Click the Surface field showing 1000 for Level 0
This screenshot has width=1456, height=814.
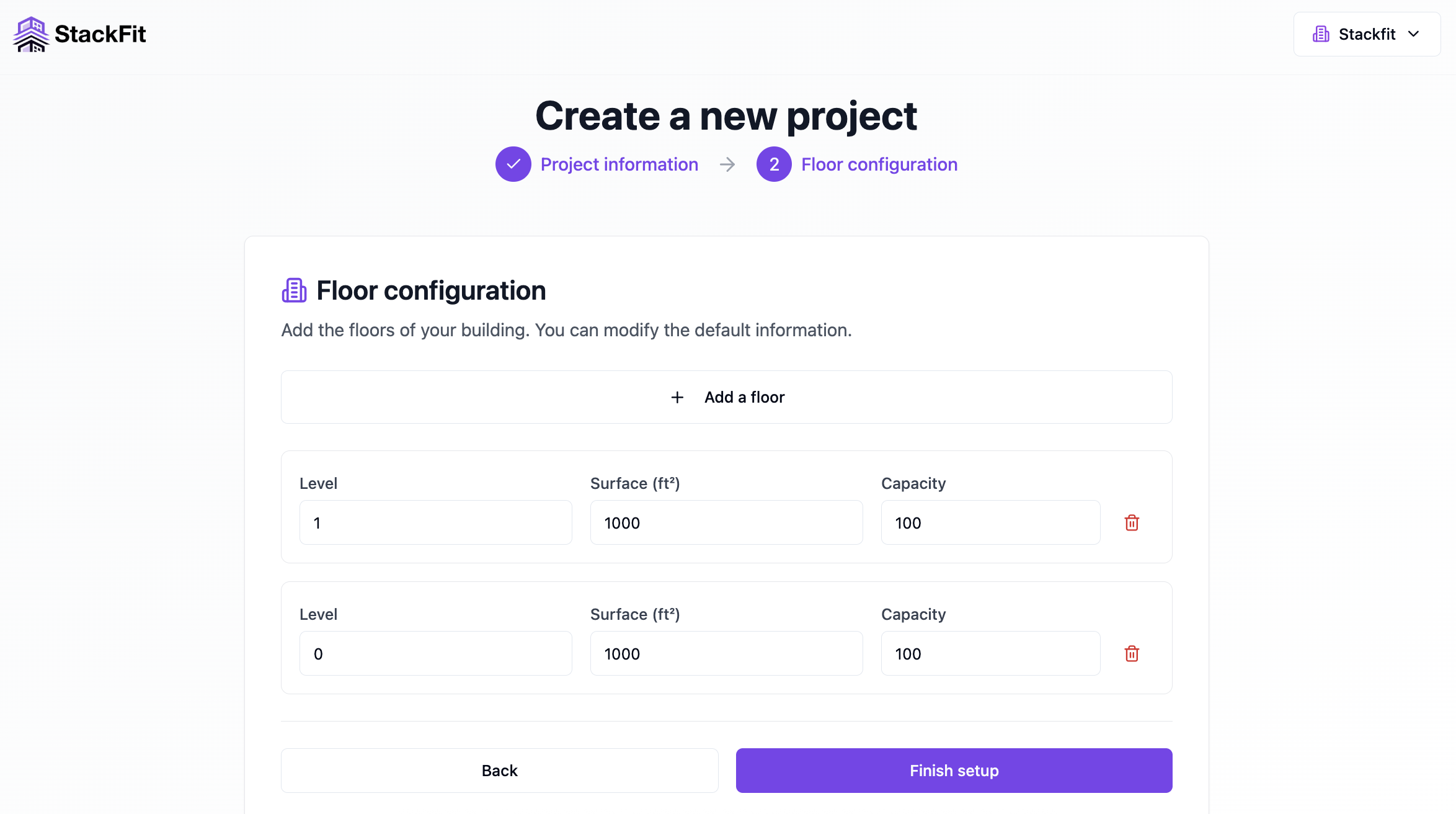726,653
